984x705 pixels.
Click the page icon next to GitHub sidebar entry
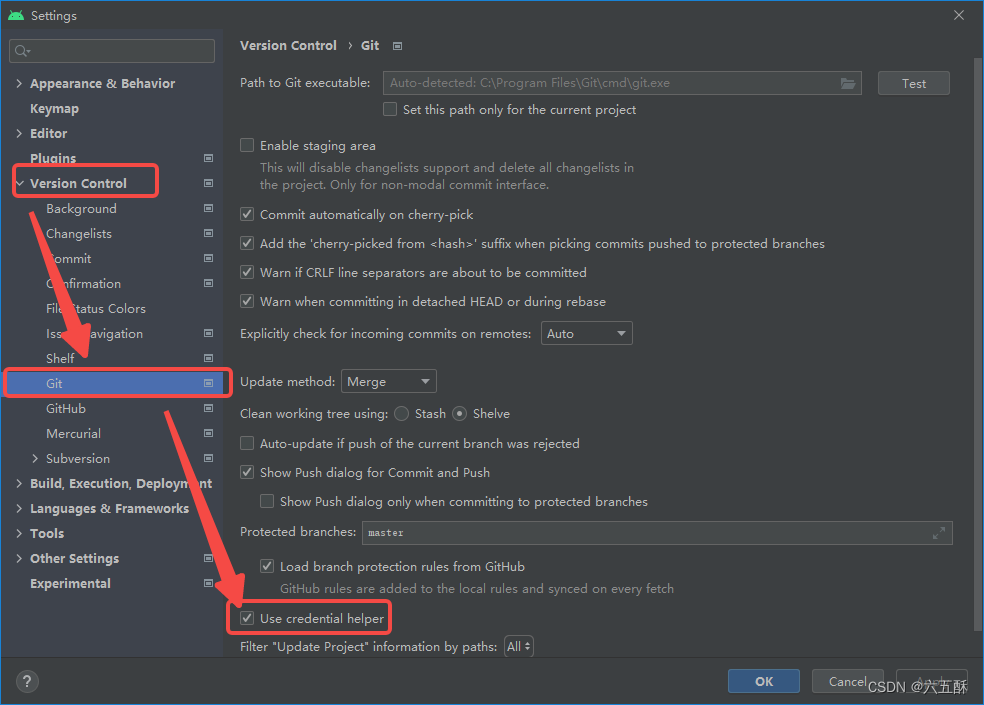tap(208, 408)
